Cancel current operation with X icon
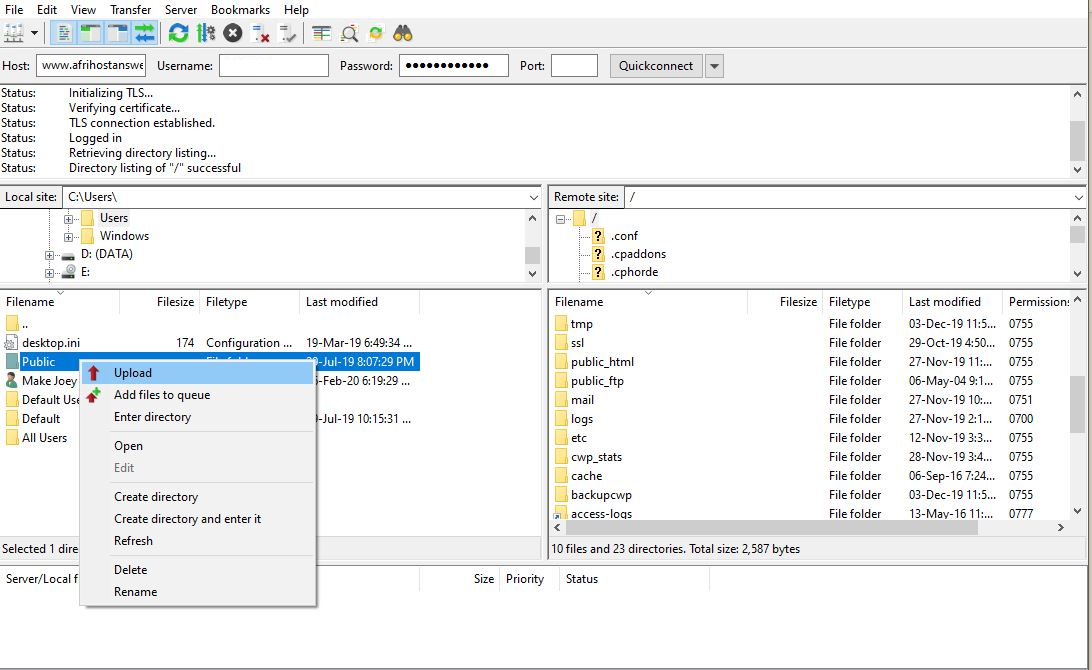Image resolution: width=1092 pixels, height=670 pixels. pyautogui.click(x=233, y=33)
